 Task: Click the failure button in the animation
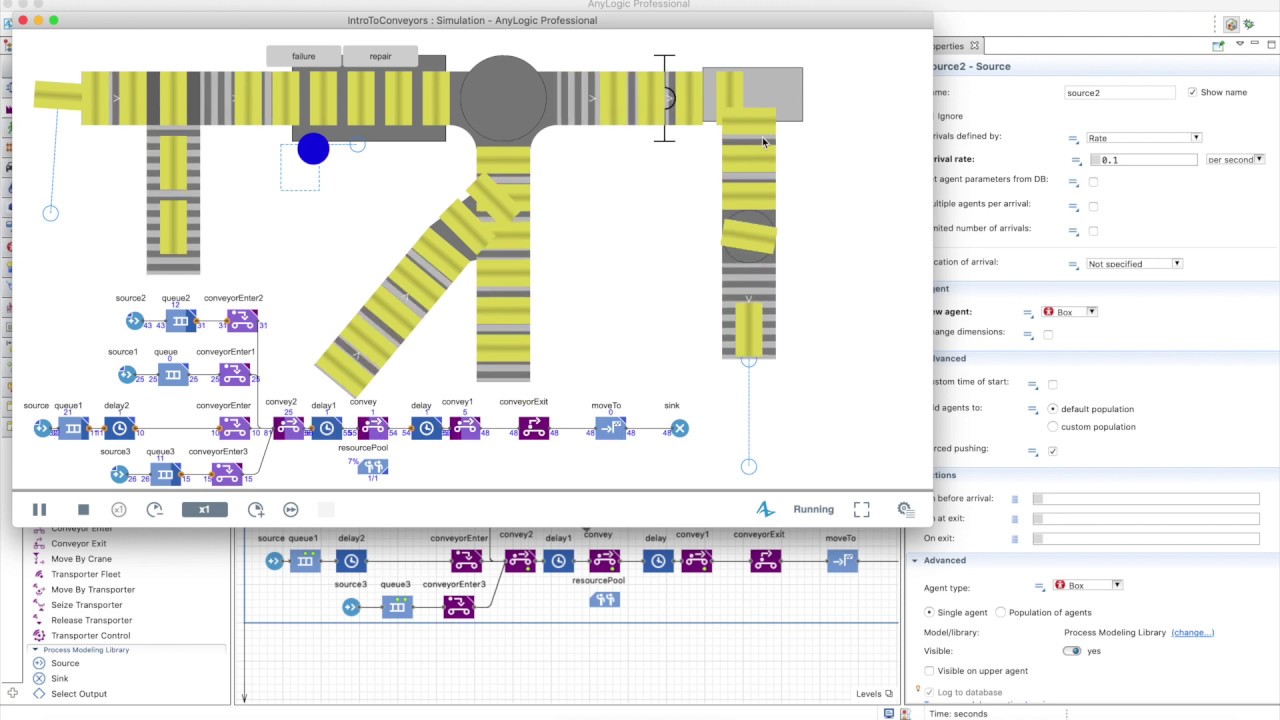304,57
